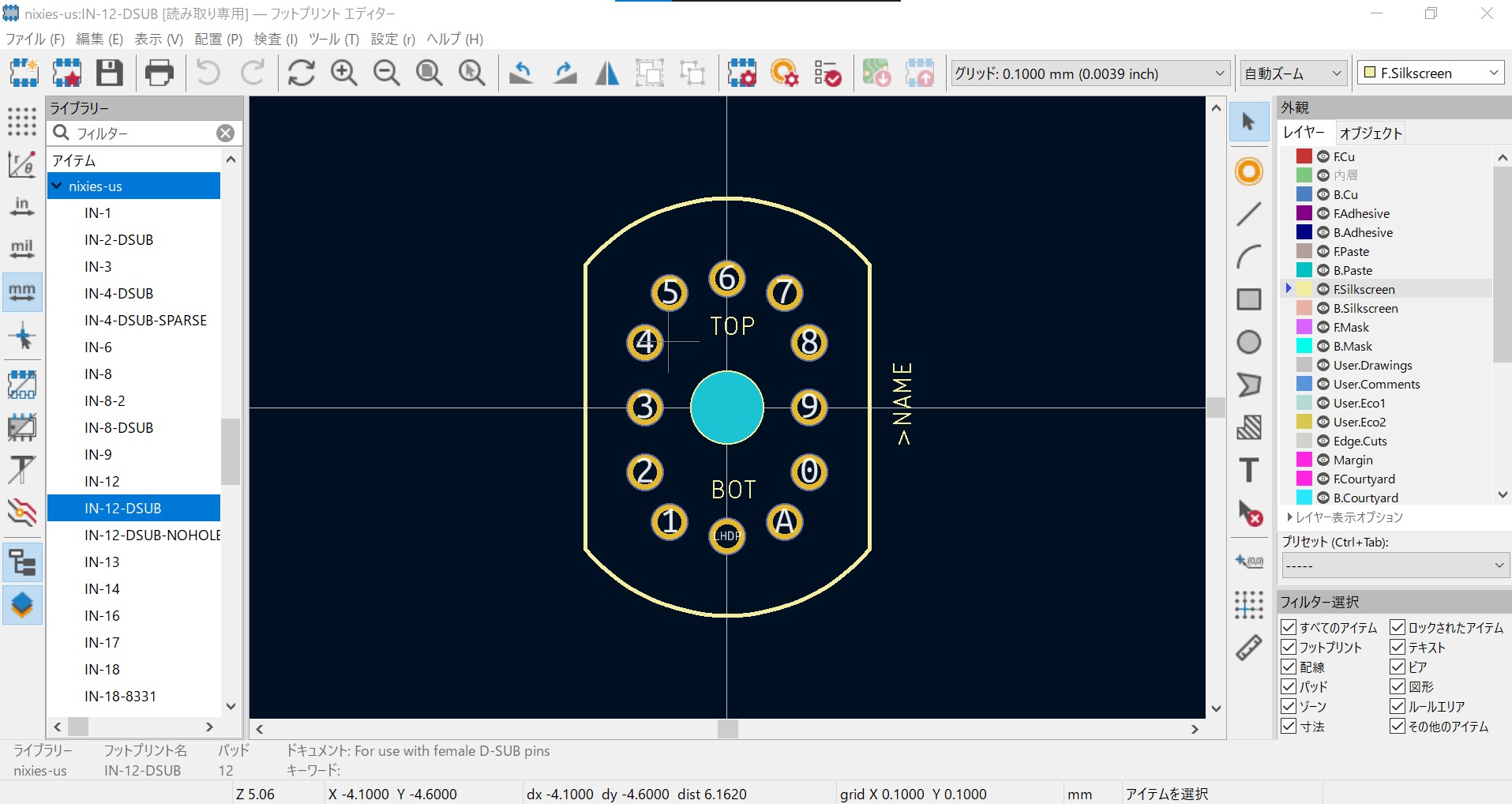Viewport: 1512px width, 804px height.
Task: Switch to the レイヤー tab
Action: (1304, 133)
